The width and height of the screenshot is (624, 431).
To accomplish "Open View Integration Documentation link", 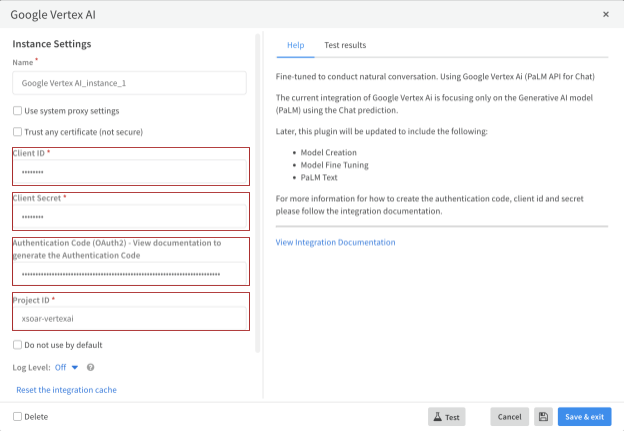I will pyautogui.click(x=335, y=242).
